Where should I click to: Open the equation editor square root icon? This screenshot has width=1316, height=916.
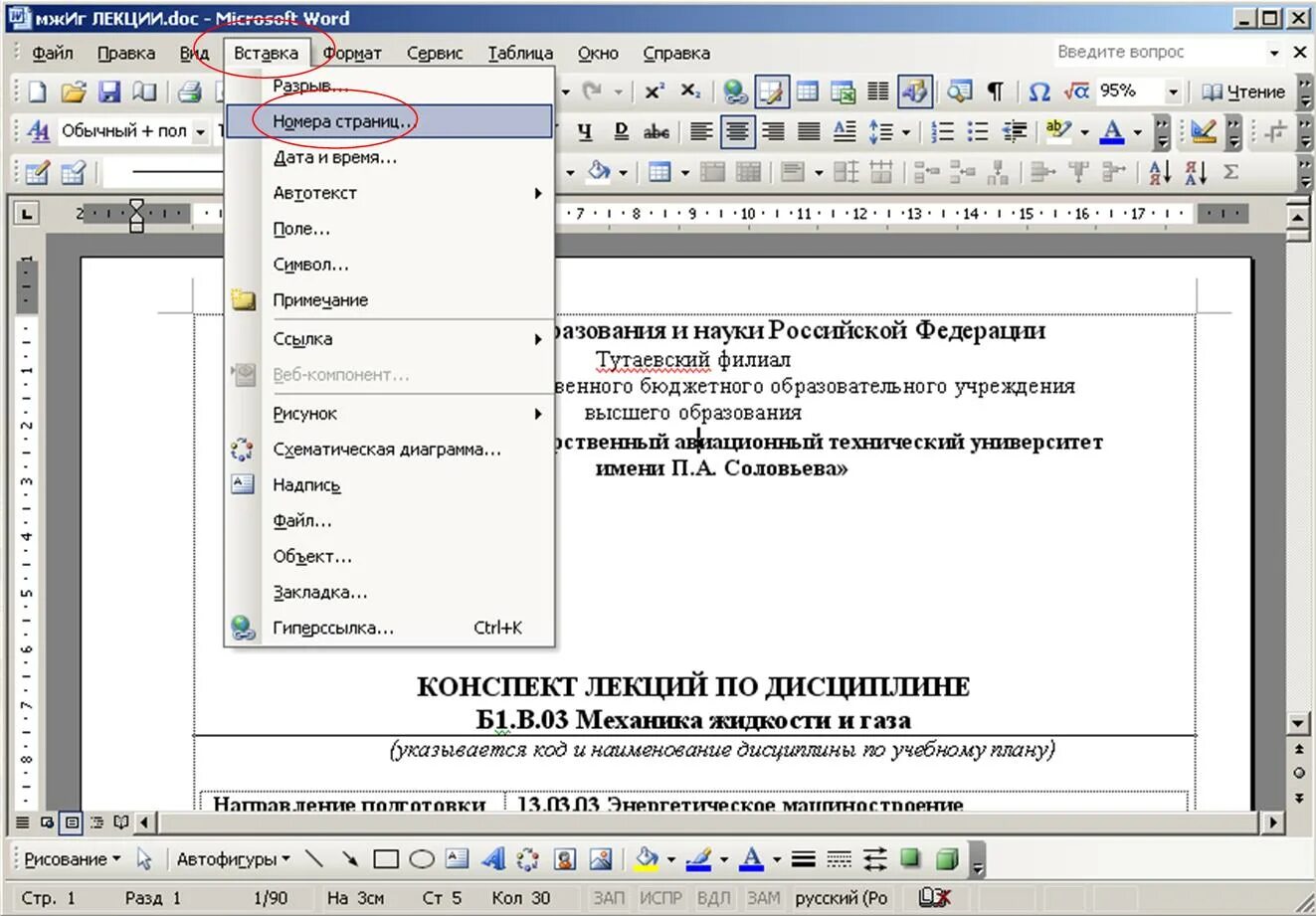coord(1075,92)
